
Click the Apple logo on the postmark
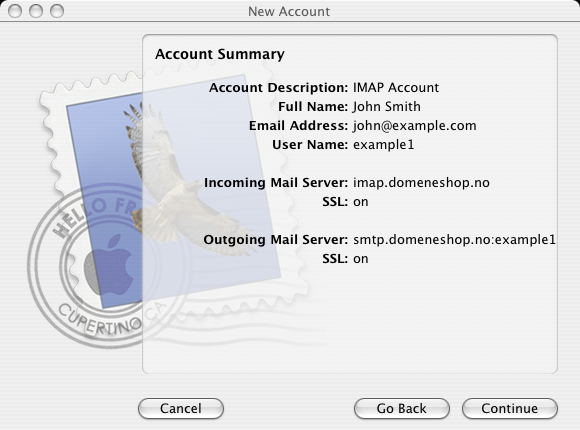(x=109, y=265)
